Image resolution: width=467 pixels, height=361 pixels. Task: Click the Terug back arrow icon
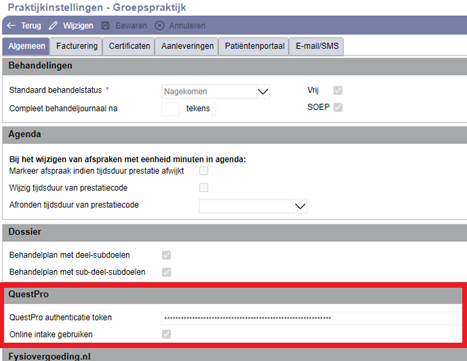click(11, 25)
